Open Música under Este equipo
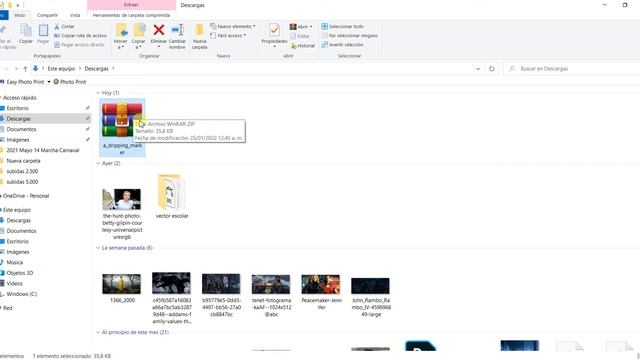Image resolution: width=640 pixels, height=360 pixels. point(15,262)
